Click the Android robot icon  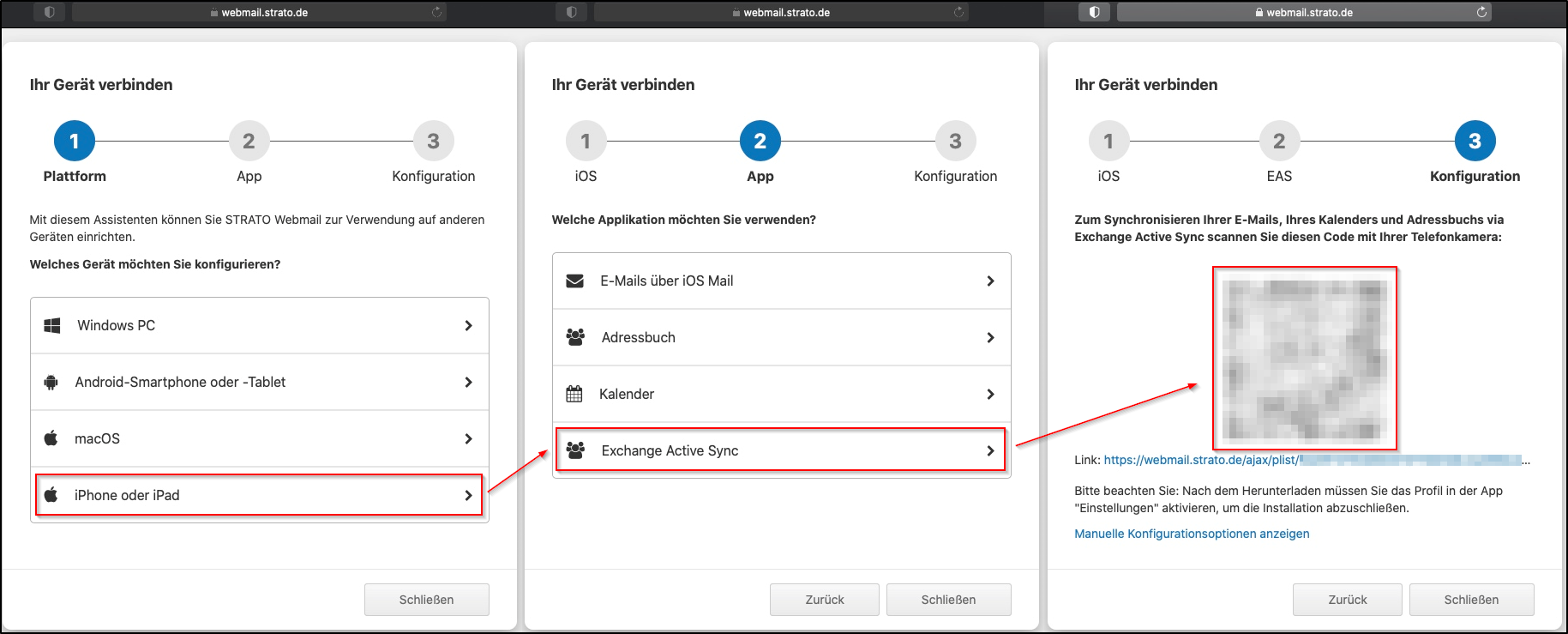point(51,383)
